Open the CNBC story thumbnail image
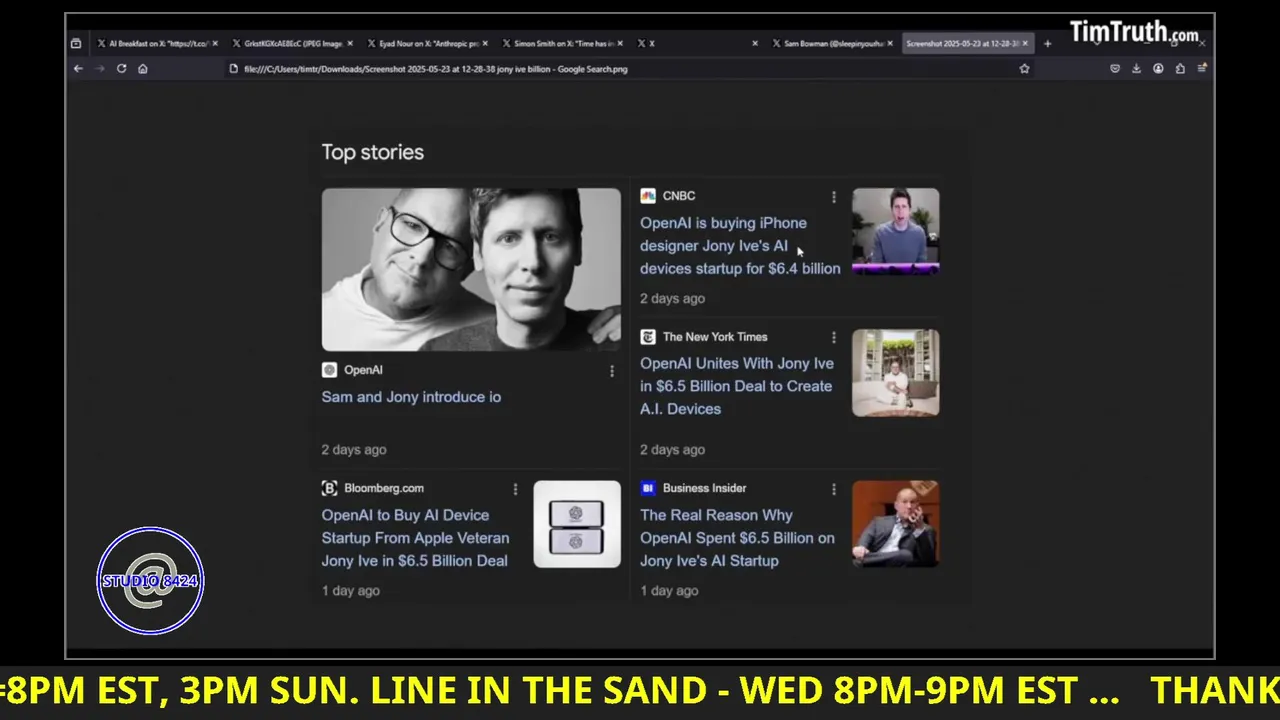The image size is (1280, 720). click(895, 231)
